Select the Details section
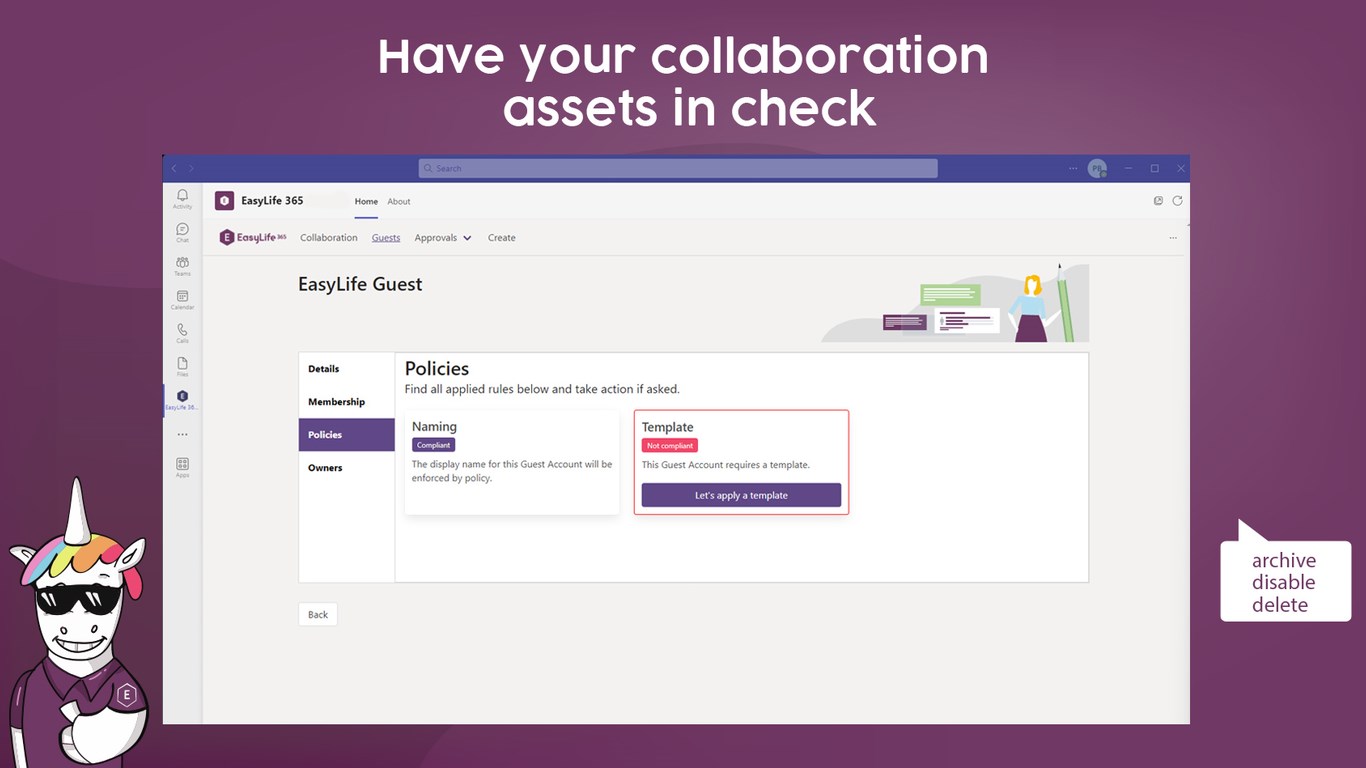1366x768 pixels. pyautogui.click(x=347, y=369)
